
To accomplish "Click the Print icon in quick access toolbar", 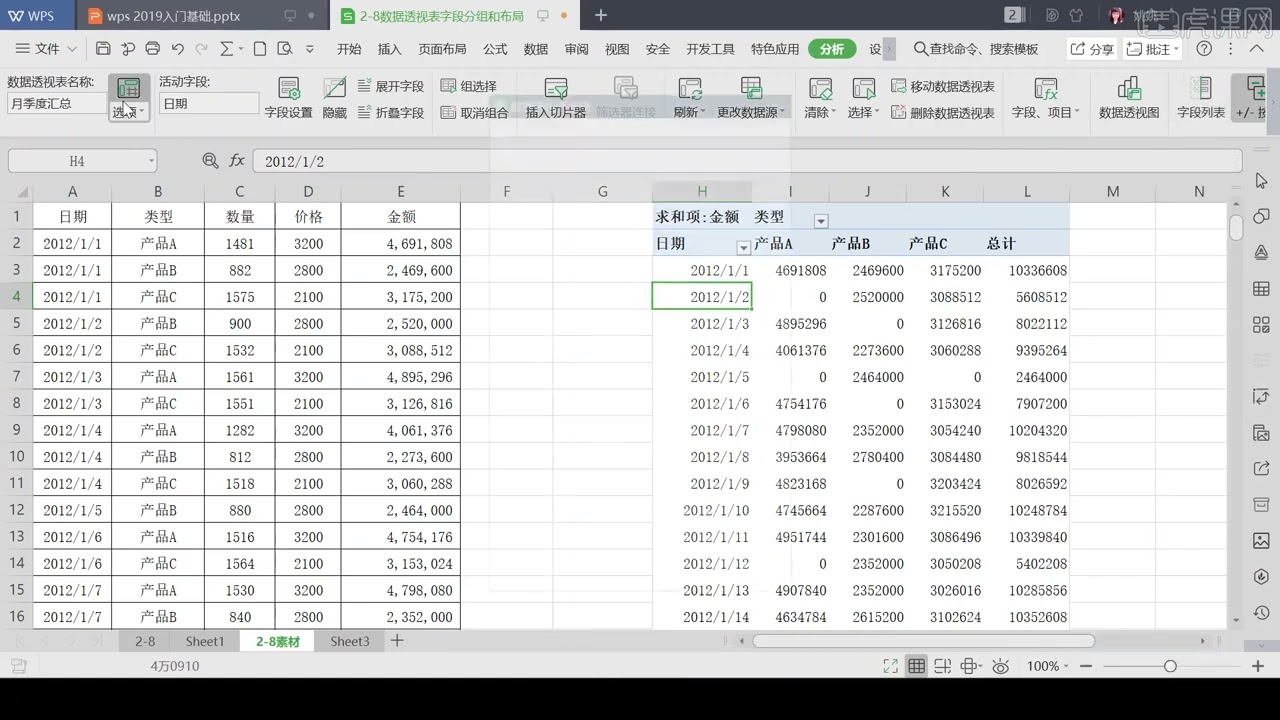I will 153,49.
